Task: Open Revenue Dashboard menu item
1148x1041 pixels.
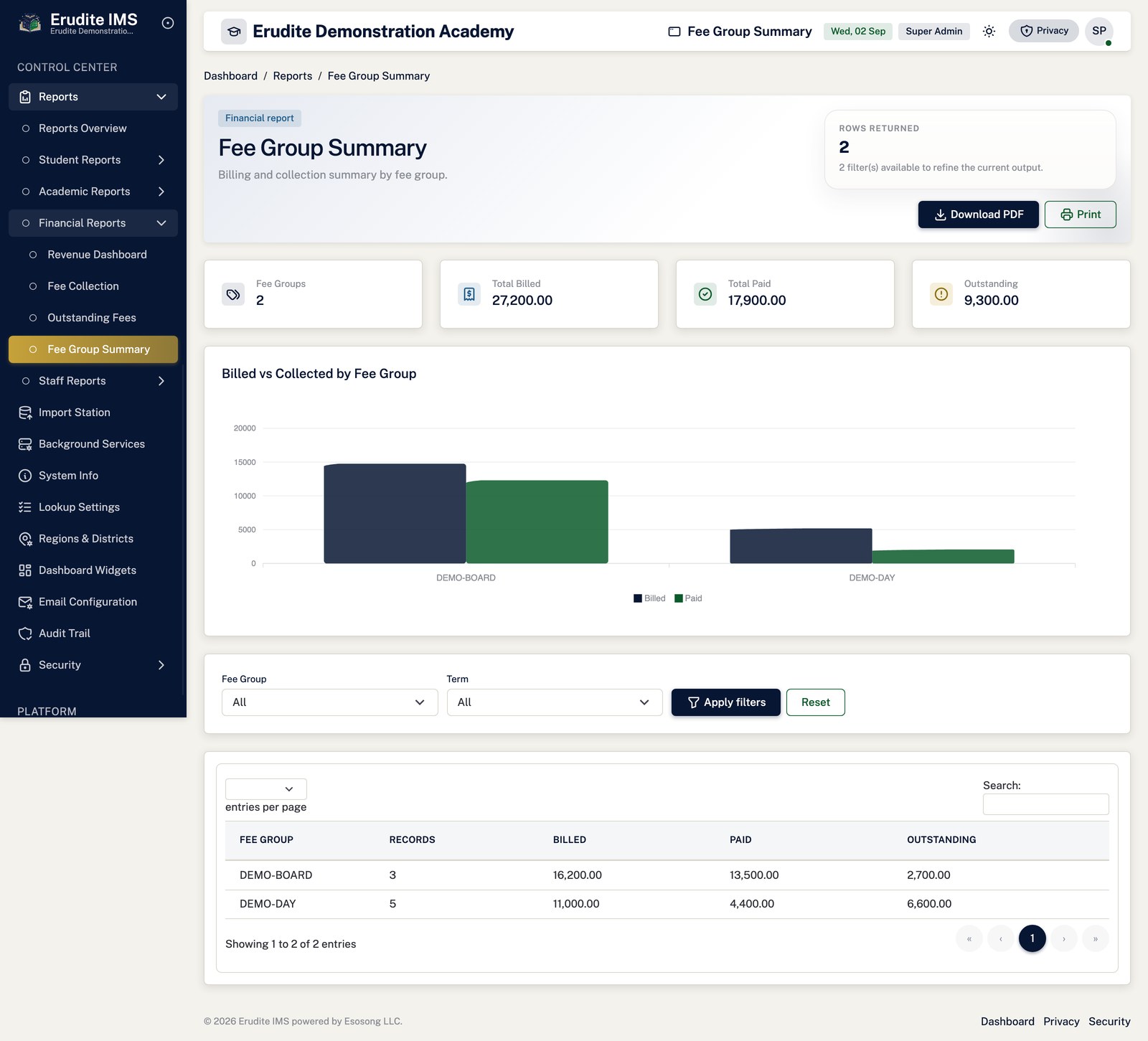Action: pos(93,255)
